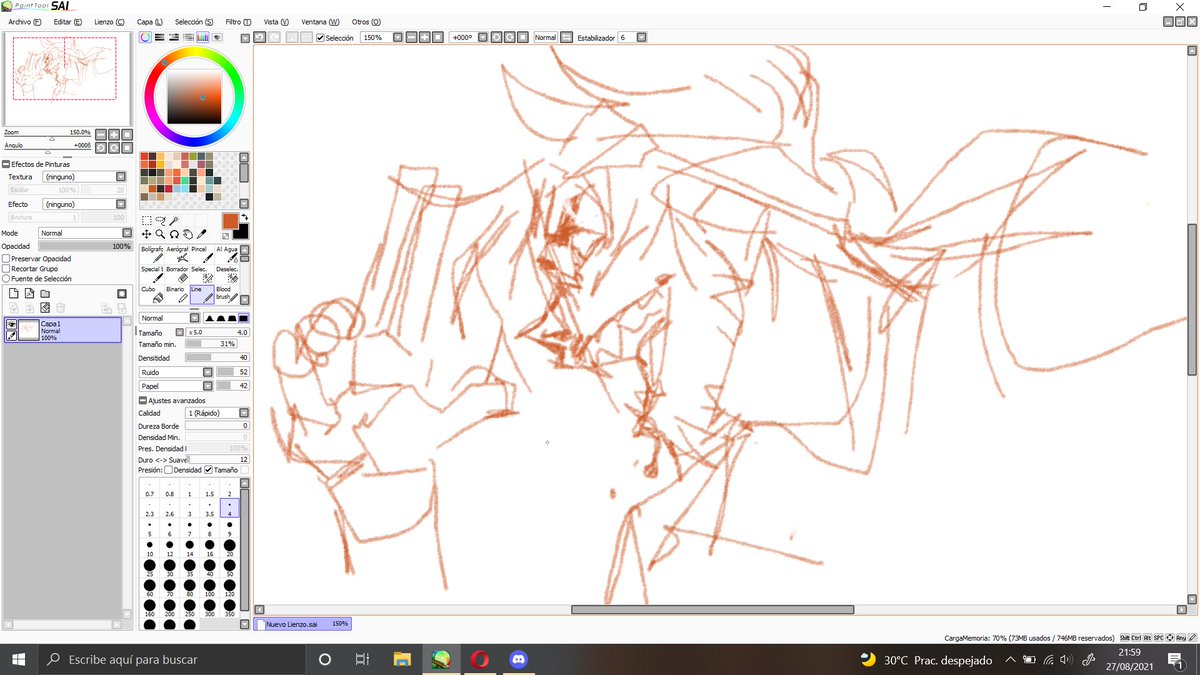Open the Papel texture dropdown
Image resolution: width=1200 pixels, height=675 pixels.
pyautogui.click(x=176, y=385)
